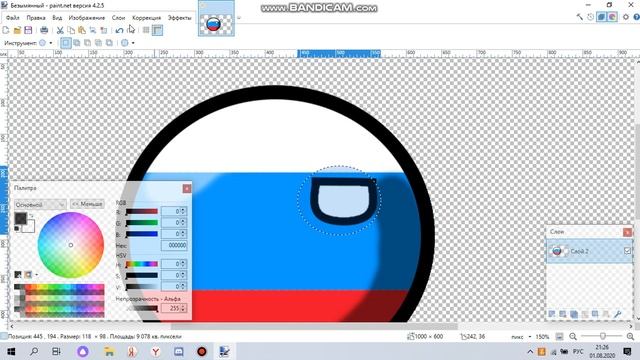Viewport: 640px width, 360px height.
Task: Click the deselect icon in toolbar
Action: pos(104,30)
